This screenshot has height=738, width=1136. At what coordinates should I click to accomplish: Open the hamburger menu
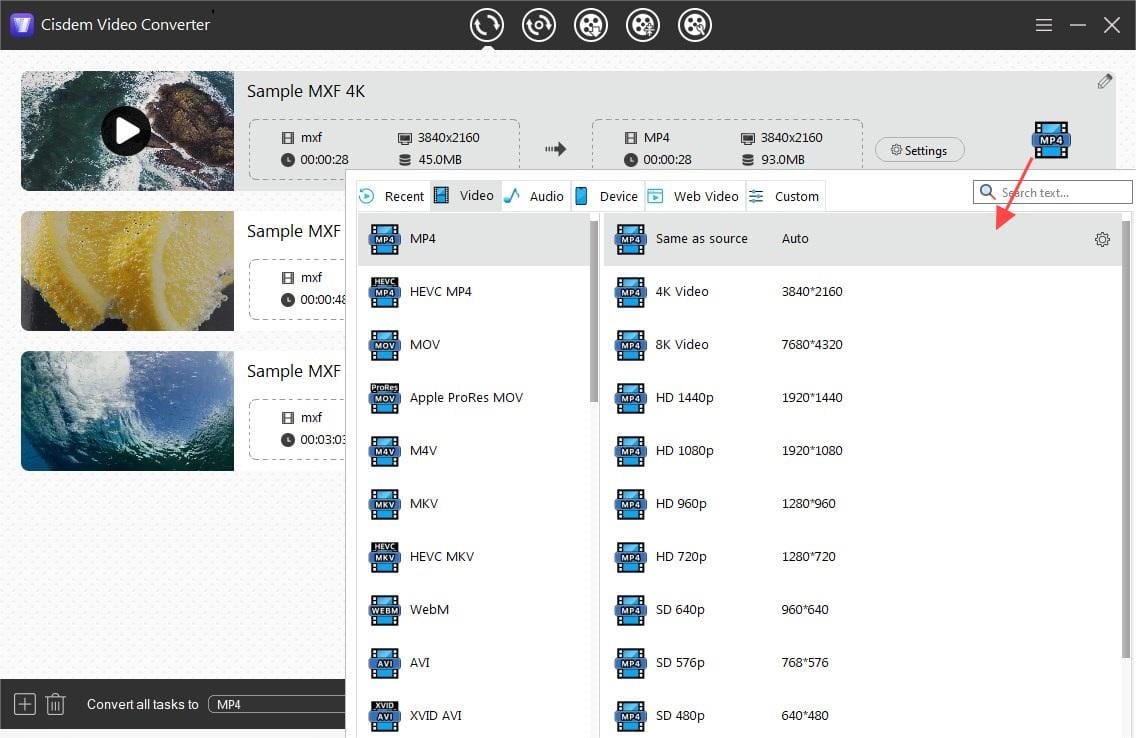click(1043, 24)
